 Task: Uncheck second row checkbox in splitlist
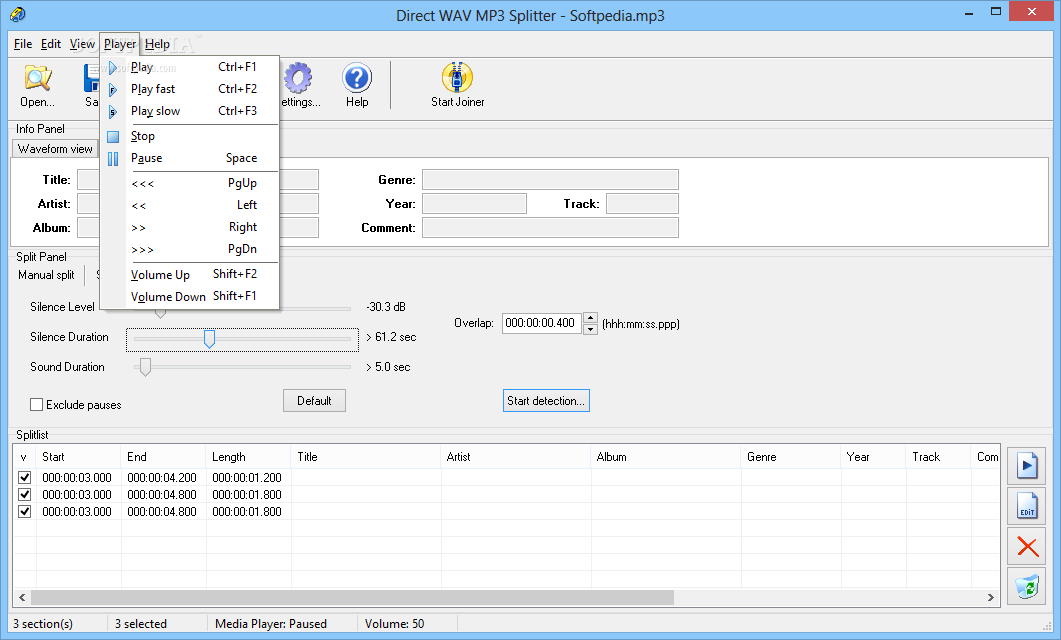coord(25,495)
